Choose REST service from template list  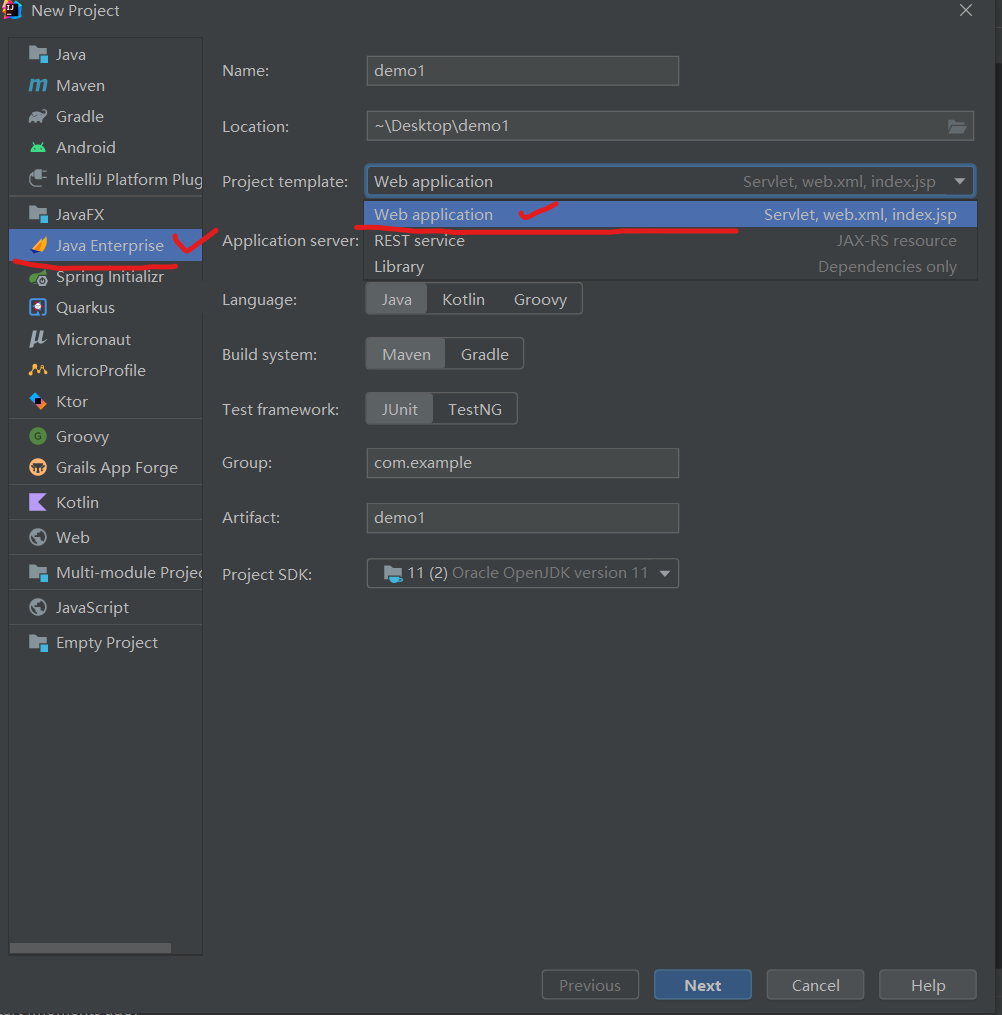[670, 241]
